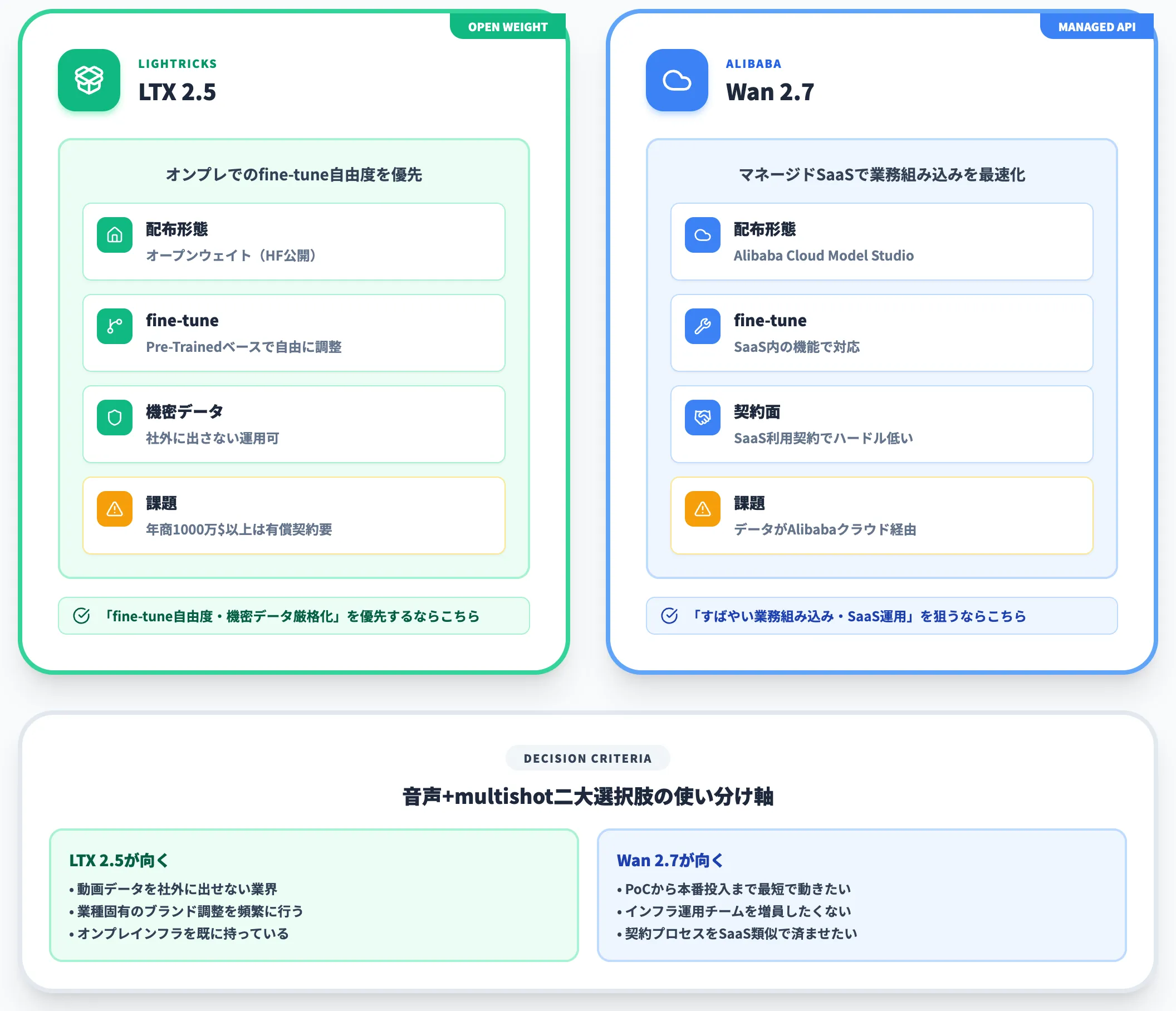This screenshot has width=1176, height=1011.
Task: Click the bullet 業種固有のブランド調整を頻繁に行う
Action: (186, 911)
